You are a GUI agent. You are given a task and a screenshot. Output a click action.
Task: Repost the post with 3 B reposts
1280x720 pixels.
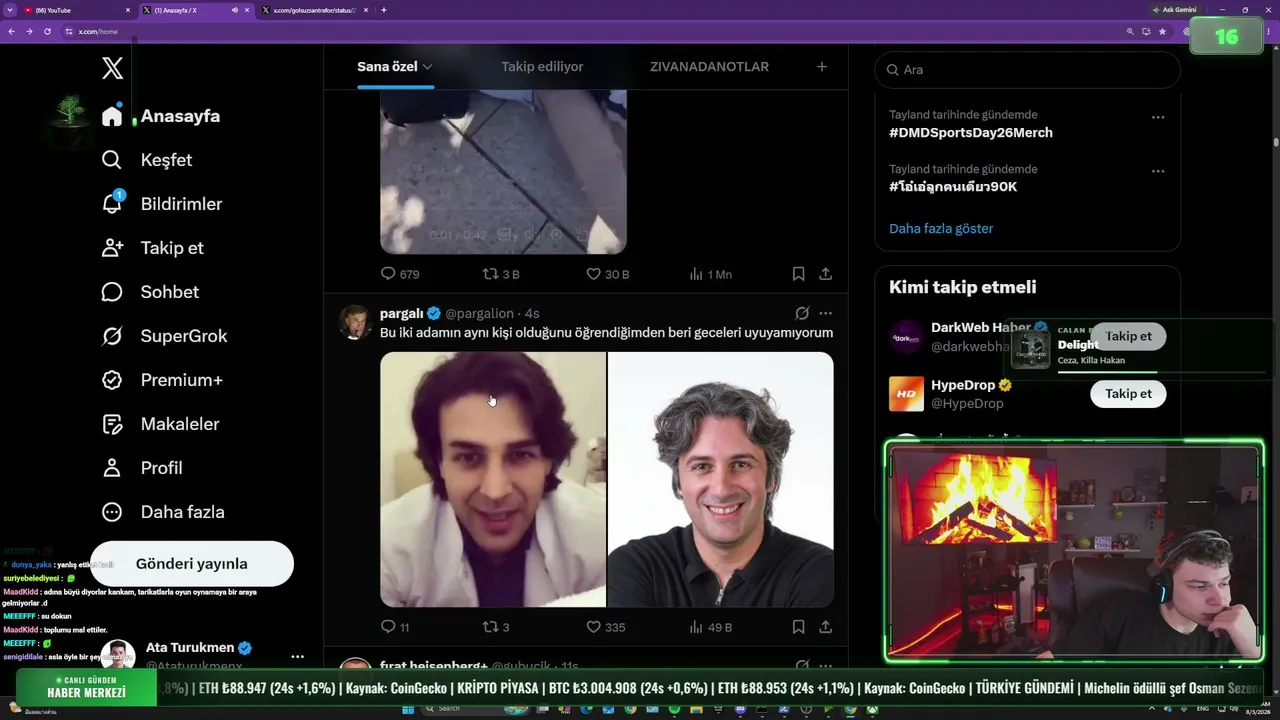click(x=490, y=273)
